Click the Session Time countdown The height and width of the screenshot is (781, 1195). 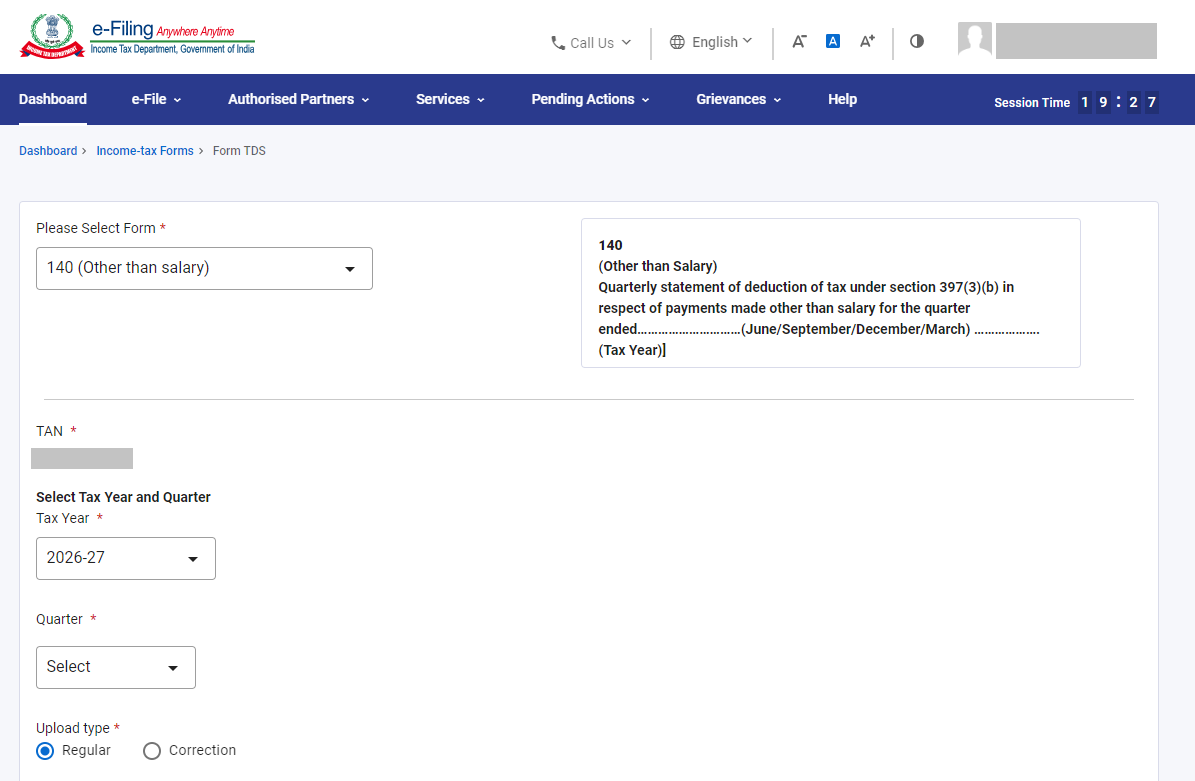tap(1076, 102)
